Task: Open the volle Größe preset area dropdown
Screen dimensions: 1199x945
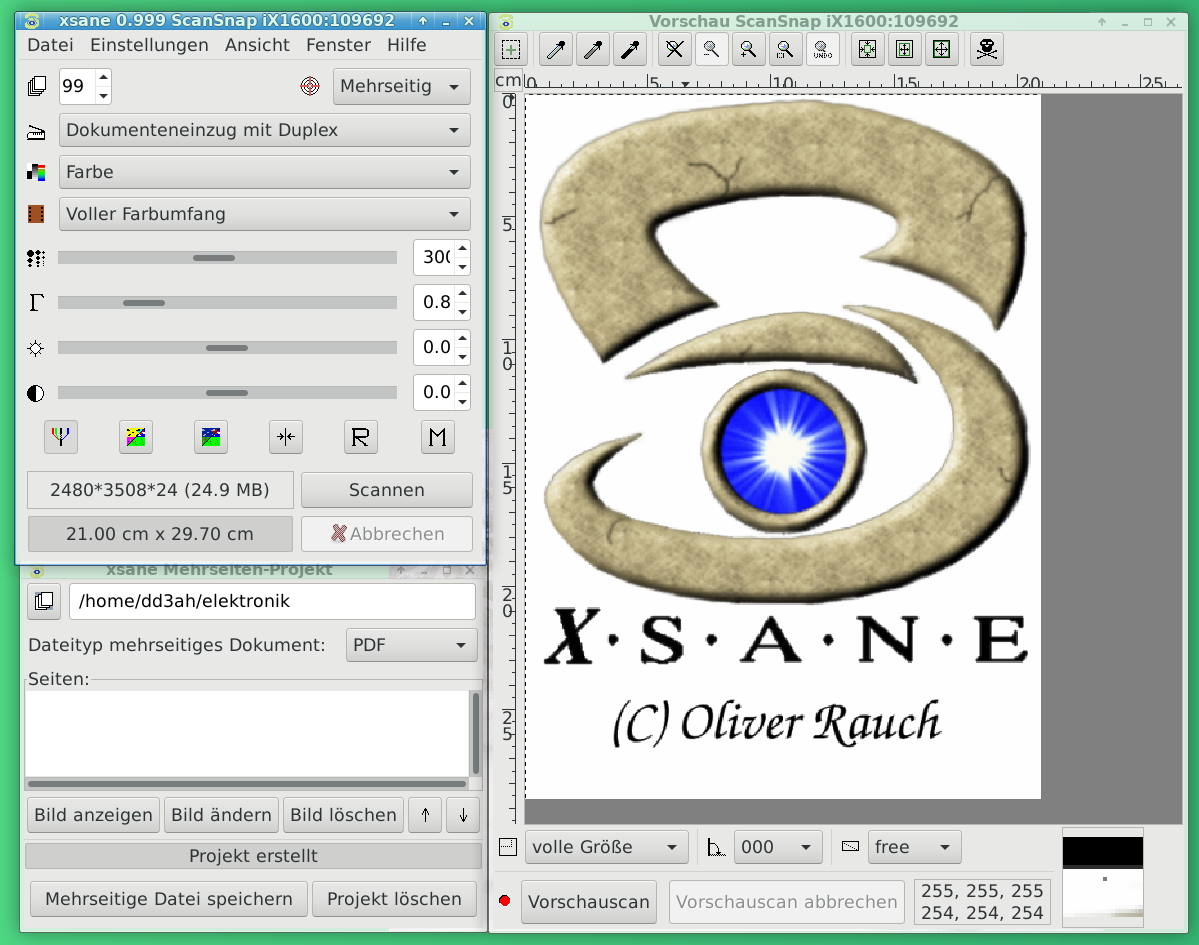Action: pos(606,847)
